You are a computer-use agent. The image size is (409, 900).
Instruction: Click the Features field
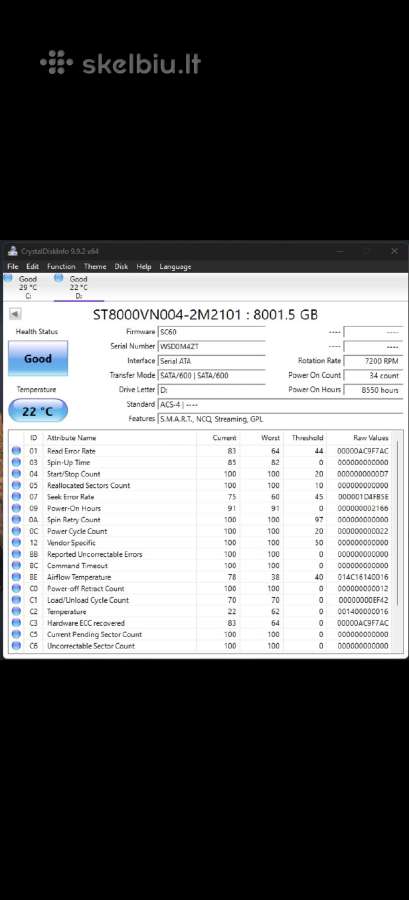280,419
